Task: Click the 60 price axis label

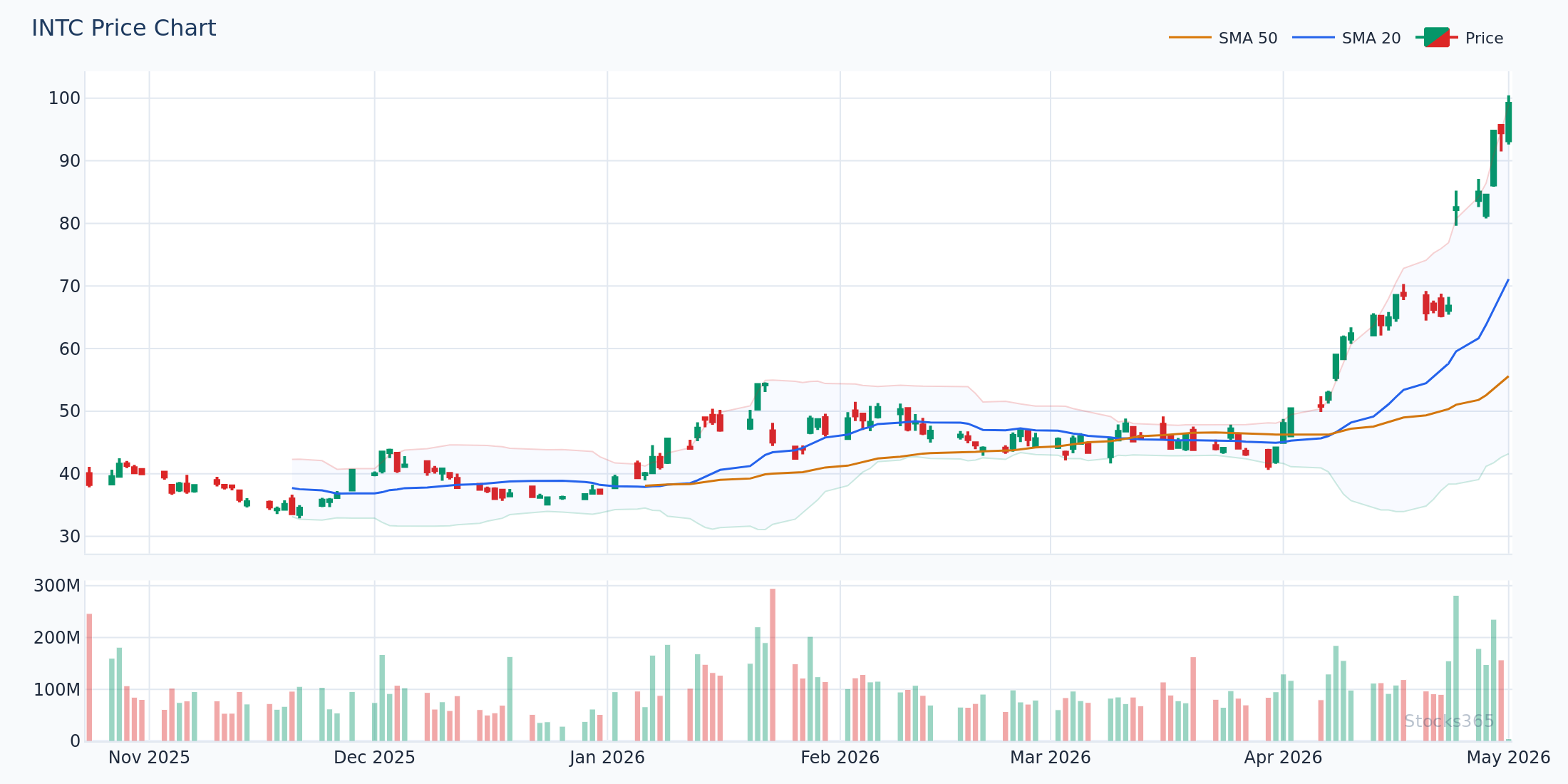Action: [70, 349]
